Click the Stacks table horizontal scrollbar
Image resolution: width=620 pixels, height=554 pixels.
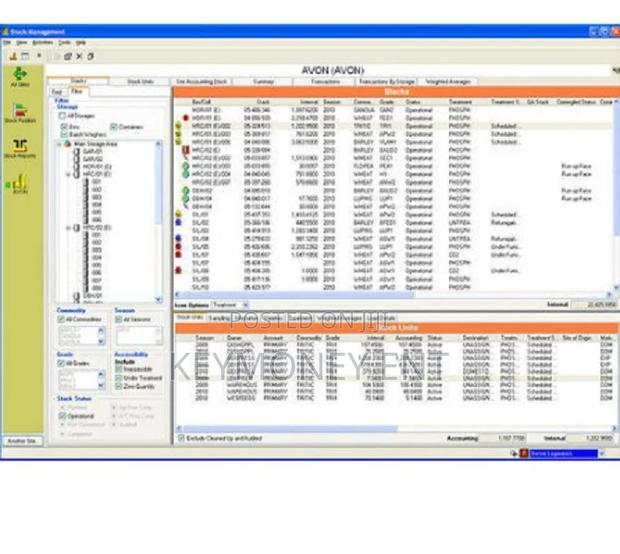(x=393, y=294)
